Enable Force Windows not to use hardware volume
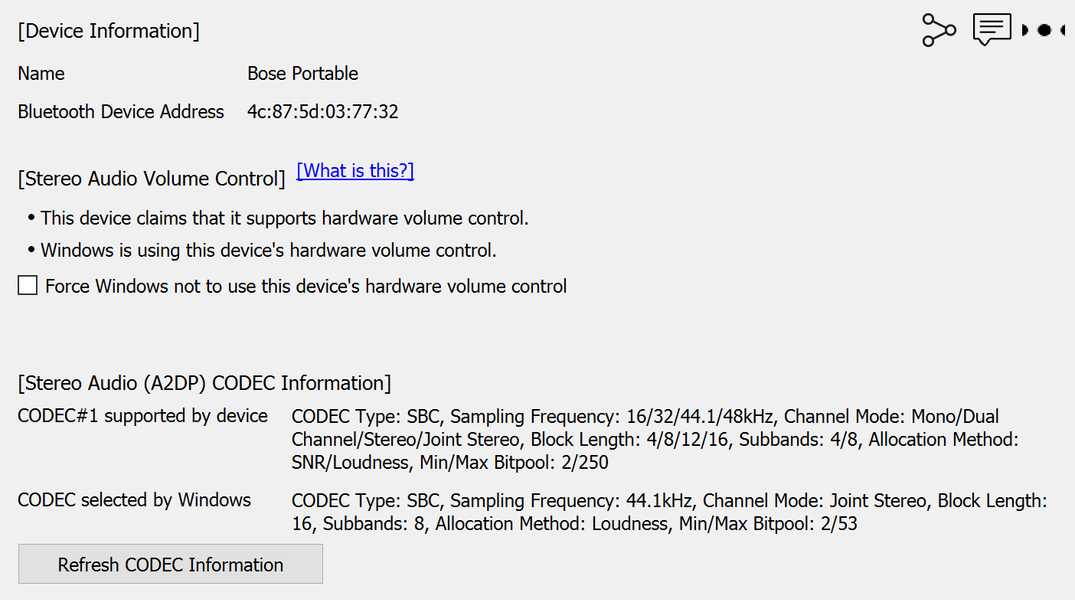This screenshot has width=1075, height=600. click(28, 286)
